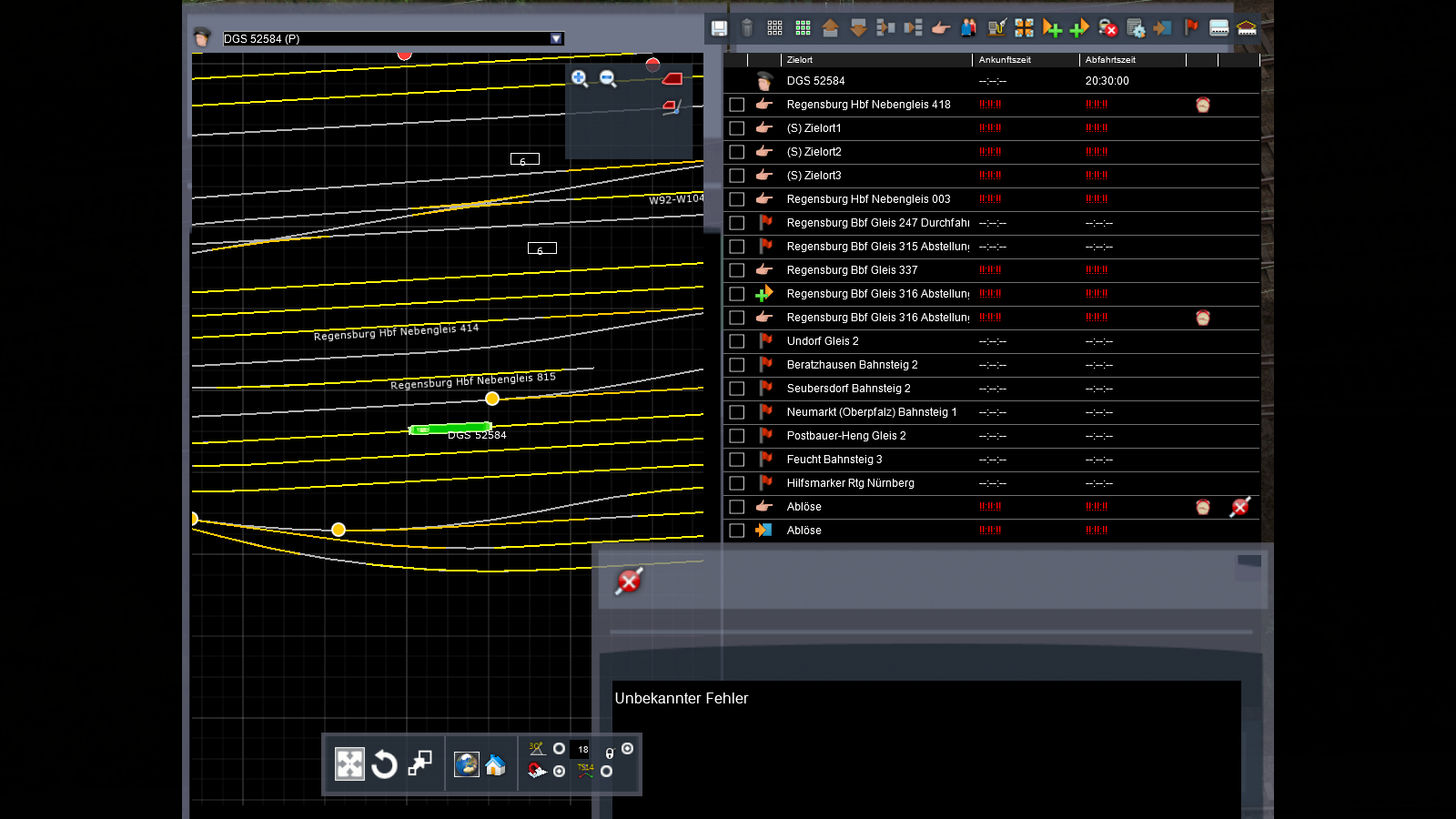Click the fuel pump instruction icon
The height and width of the screenshot is (819, 1456).
pyautogui.click(x=996, y=28)
